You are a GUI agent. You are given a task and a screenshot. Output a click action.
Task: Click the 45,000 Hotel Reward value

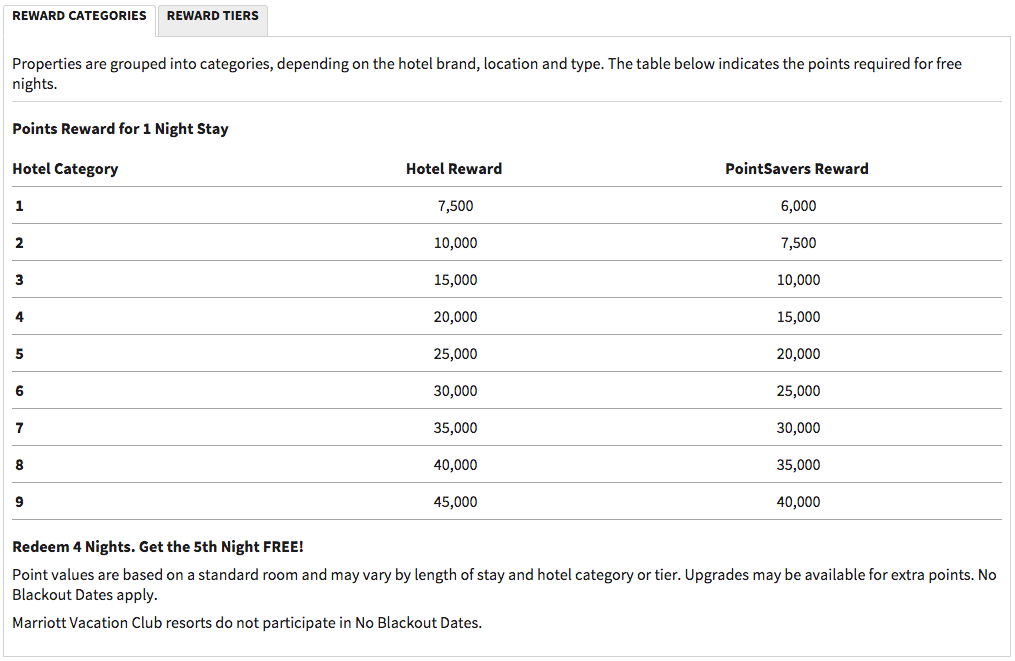point(455,502)
